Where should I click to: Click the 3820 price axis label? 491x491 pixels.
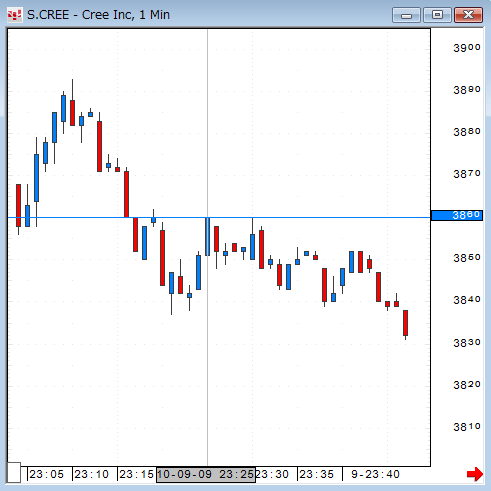pos(467,385)
